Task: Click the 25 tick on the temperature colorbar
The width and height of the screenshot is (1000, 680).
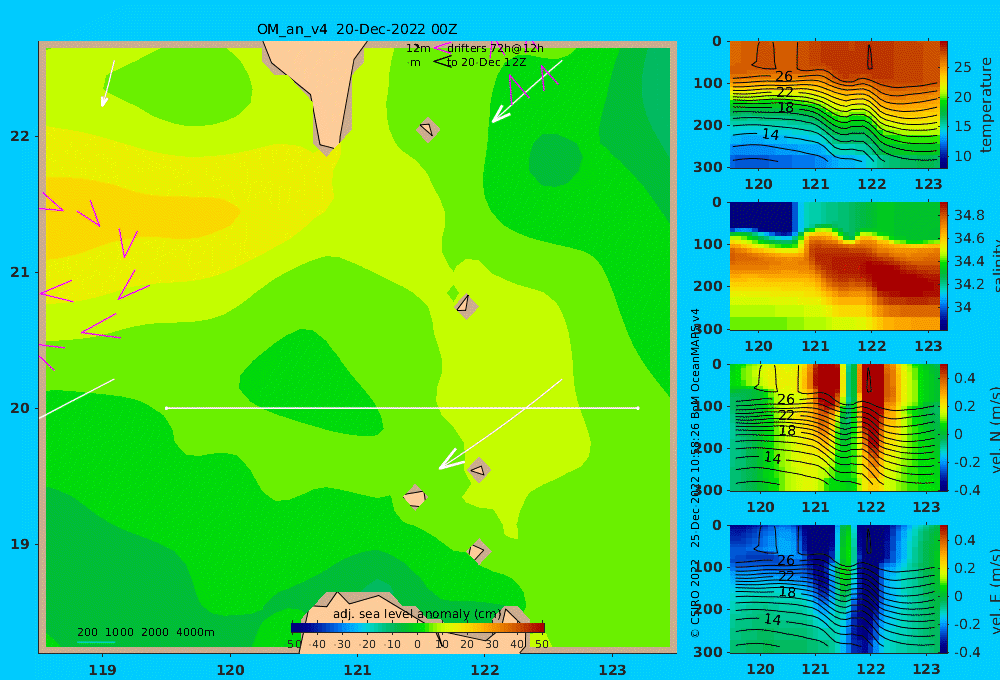Action: 962,67
